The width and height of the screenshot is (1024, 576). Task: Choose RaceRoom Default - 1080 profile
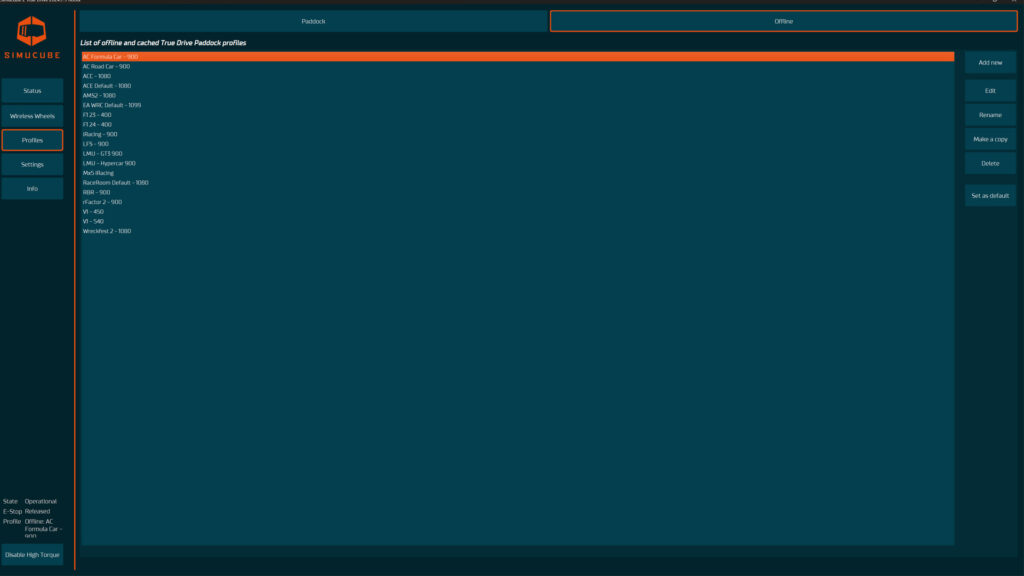coord(115,183)
